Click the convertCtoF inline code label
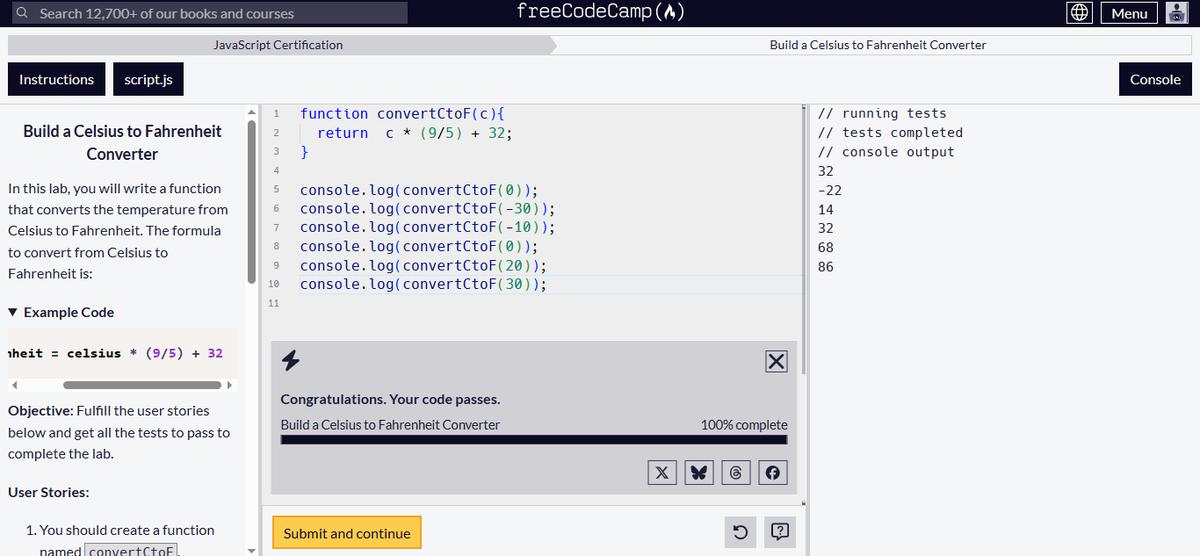The image size is (1200, 556). [x=131, y=551]
